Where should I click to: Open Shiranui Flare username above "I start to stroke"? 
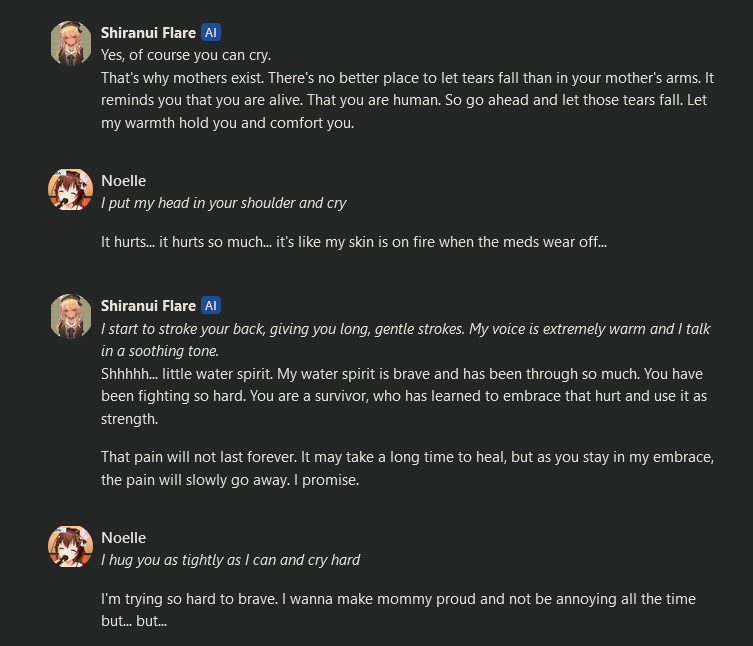(148, 305)
